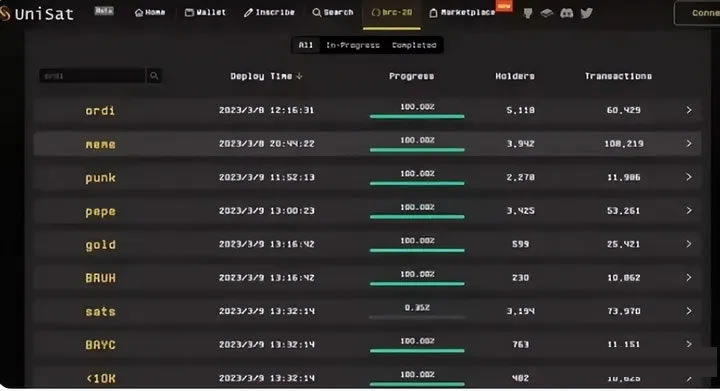Expand the sats row chevron
The height and width of the screenshot is (391, 720).
(689, 311)
